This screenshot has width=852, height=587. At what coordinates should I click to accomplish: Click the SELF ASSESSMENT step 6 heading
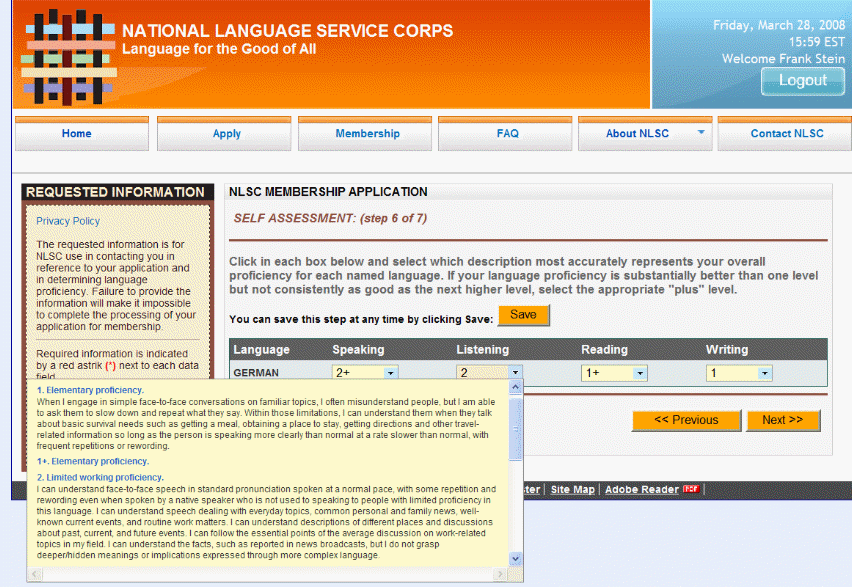pos(330,218)
